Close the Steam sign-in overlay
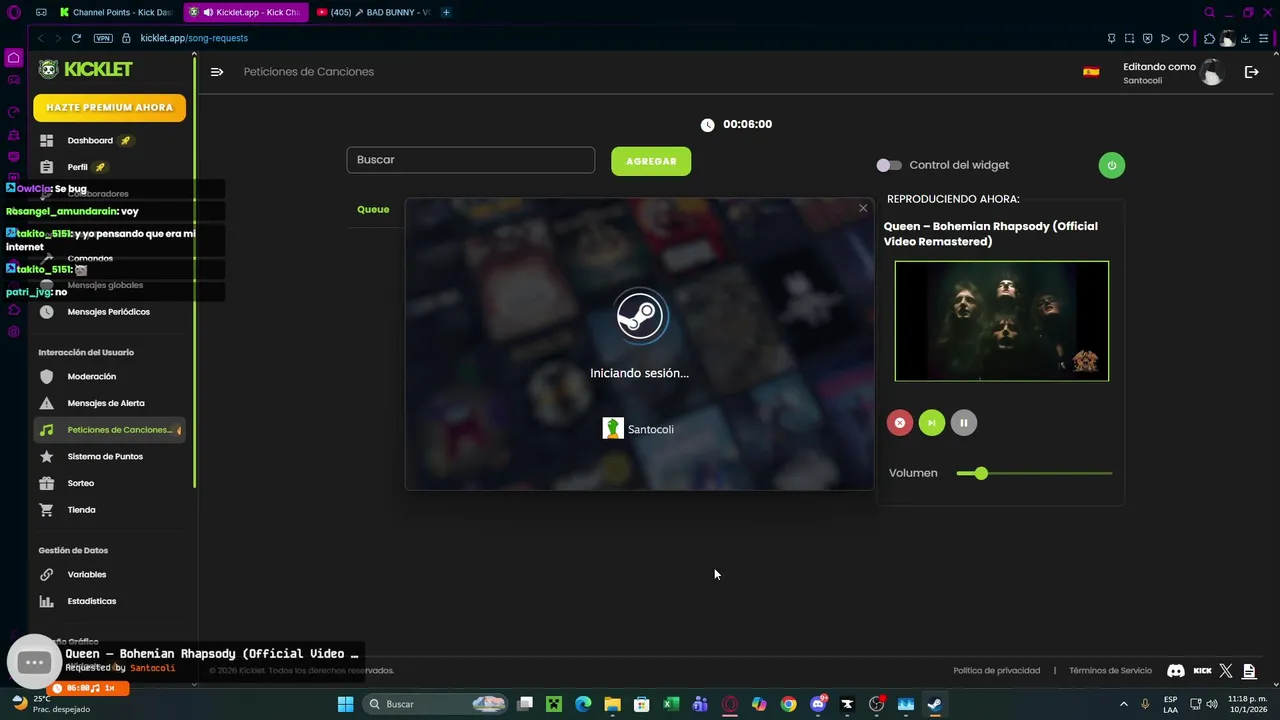The width and height of the screenshot is (1280, 720). [863, 208]
